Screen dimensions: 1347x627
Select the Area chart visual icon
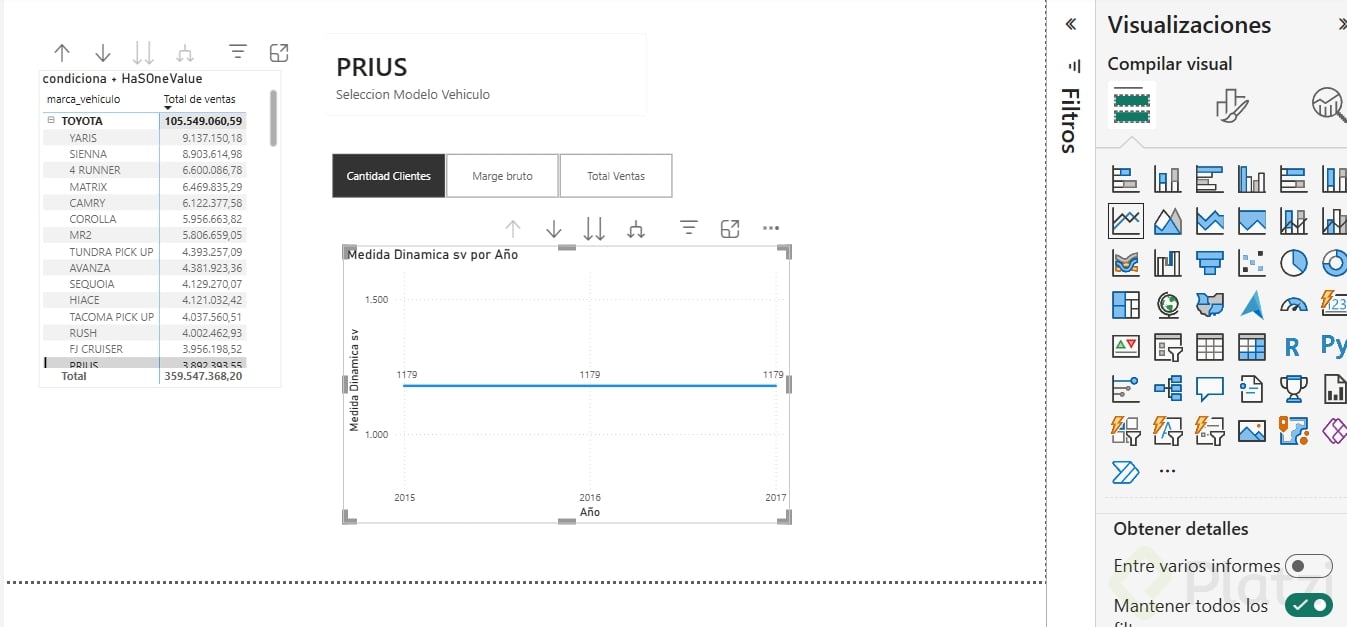pos(1168,220)
